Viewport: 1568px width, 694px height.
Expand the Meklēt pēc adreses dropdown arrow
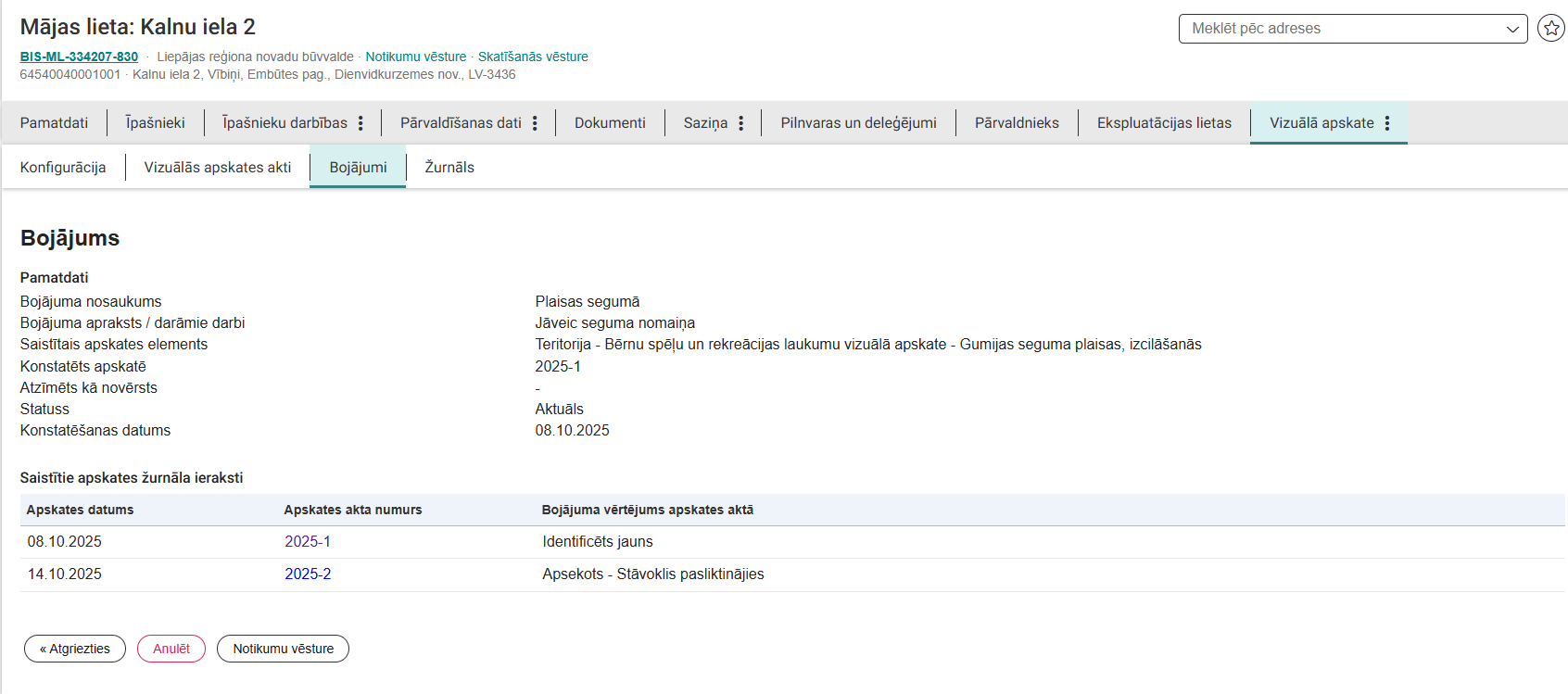[1512, 29]
